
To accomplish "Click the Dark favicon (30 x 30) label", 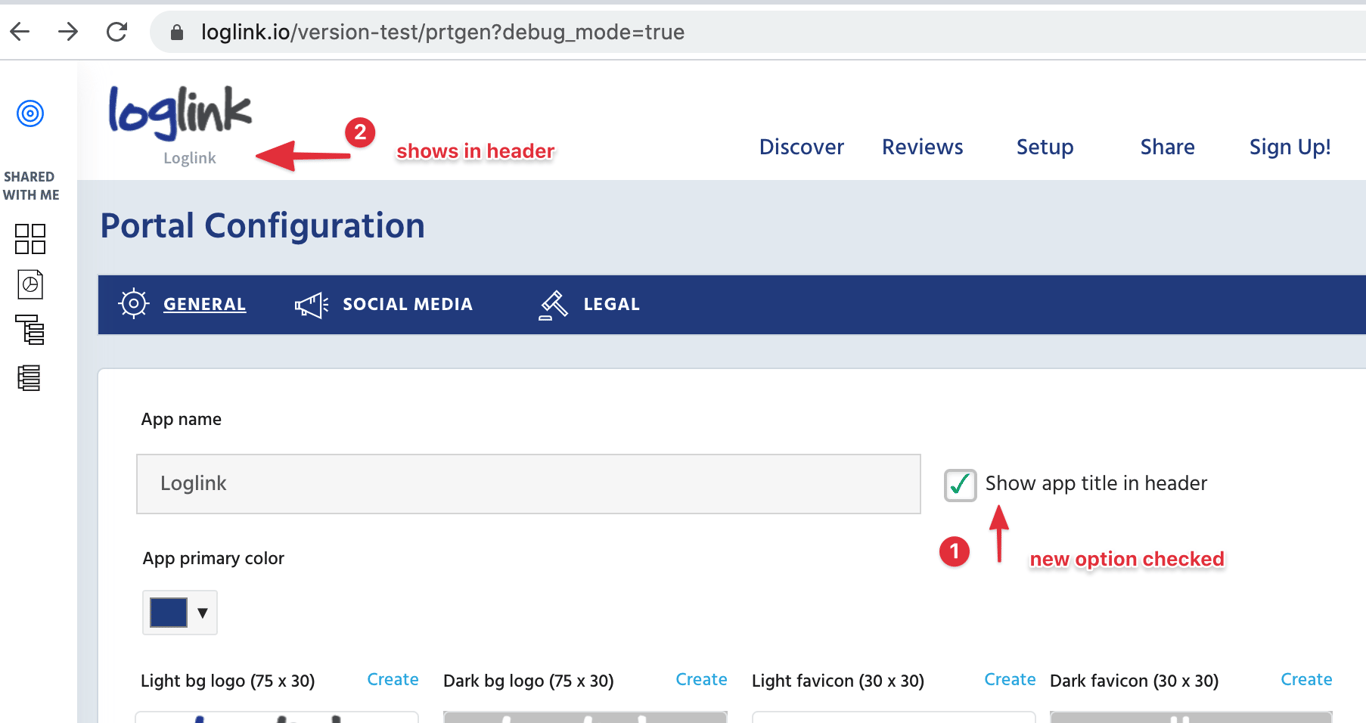I will pyautogui.click(x=1134, y=681).
